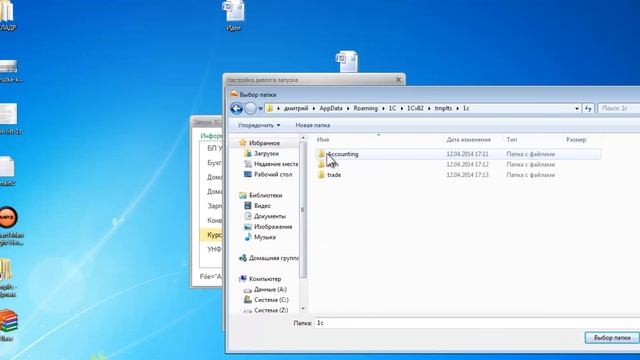The image size is (640, 360).
Task: Open the 'Упорядочить' dropdown menu
Action: [259, 125]
